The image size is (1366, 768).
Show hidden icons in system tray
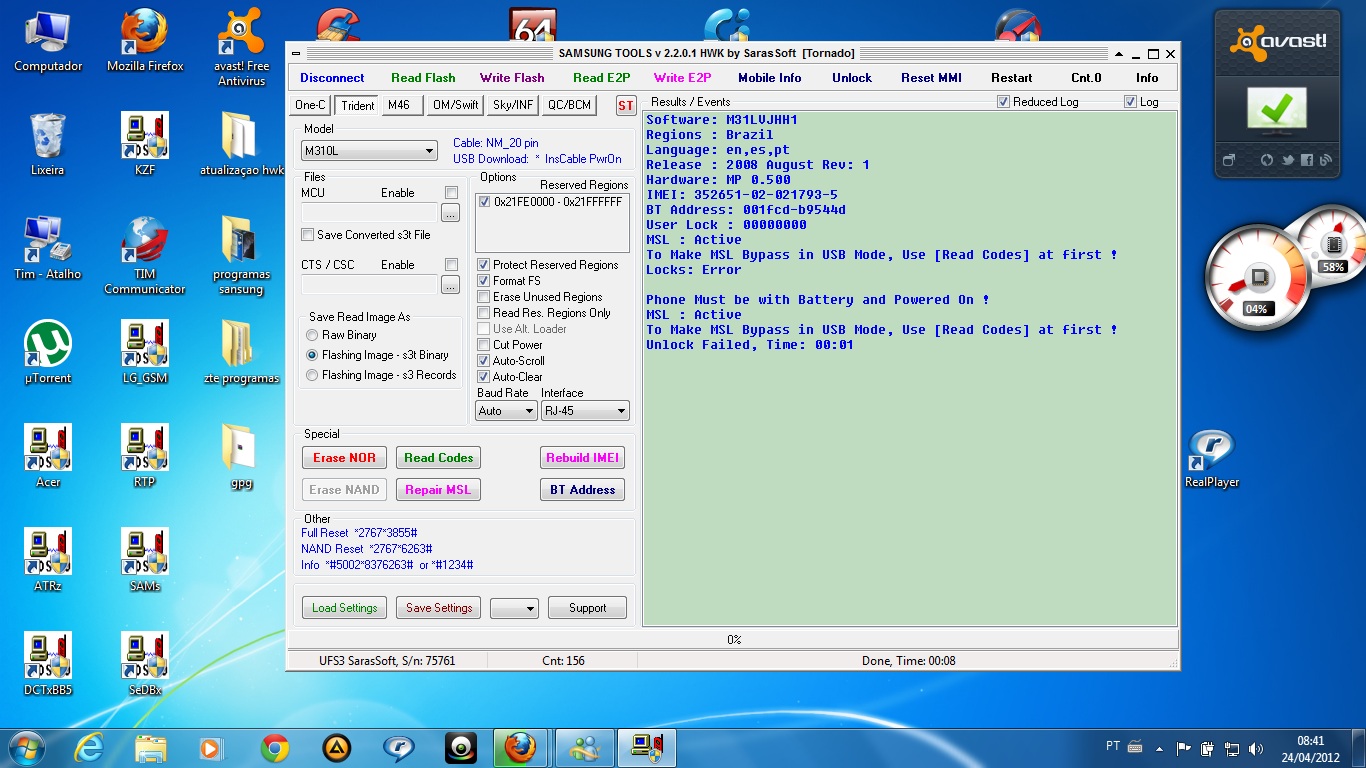click(x=1161, y=748)
